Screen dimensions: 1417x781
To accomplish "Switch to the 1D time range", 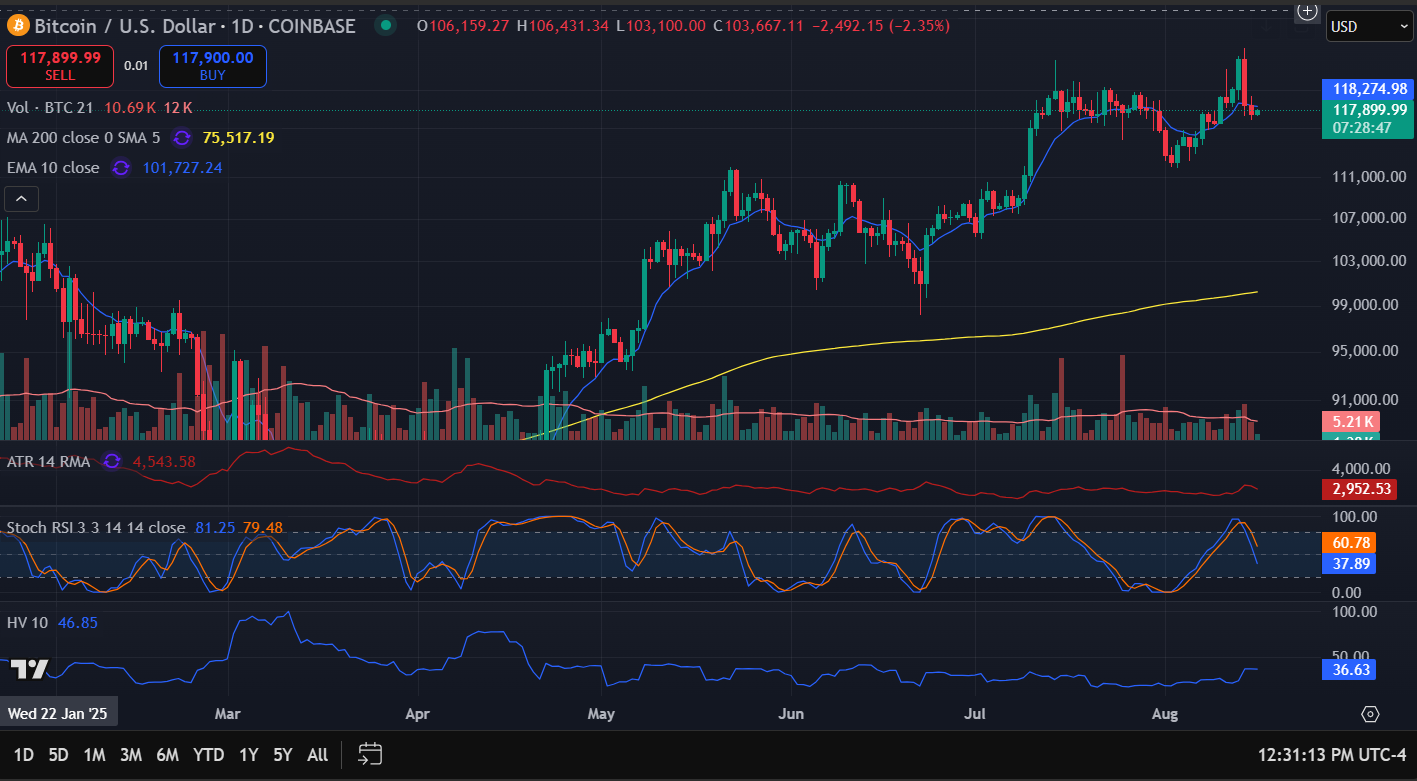I will click(23, 755).
